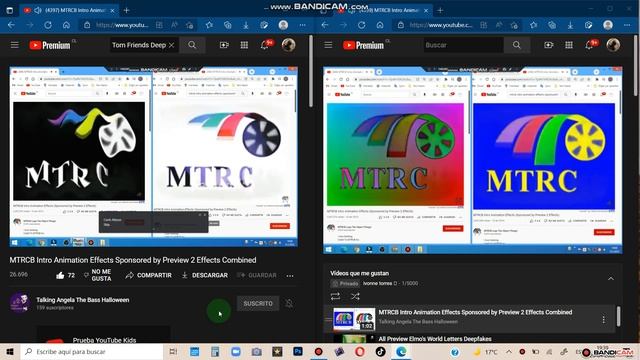Open TikTok from the taskbar

click(380, 351)
